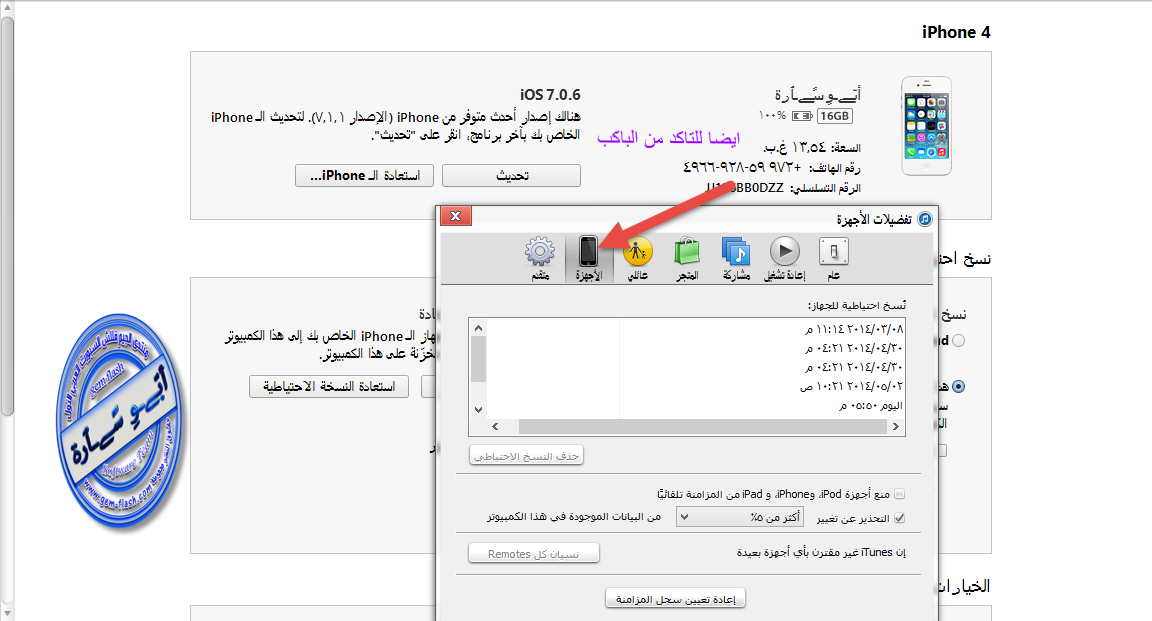Click the iTunes logo in dialog title

925,218
